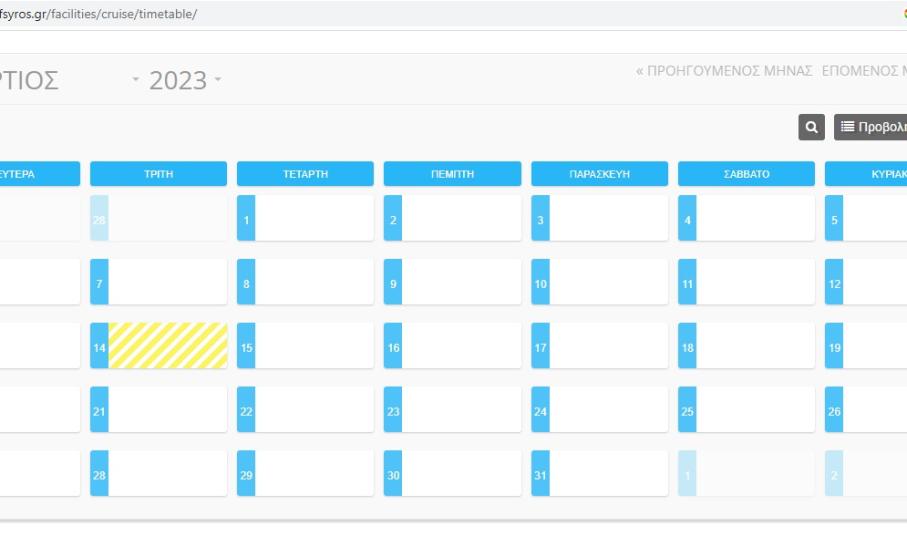Choose day 25 on Saturday

pos(746,410)
